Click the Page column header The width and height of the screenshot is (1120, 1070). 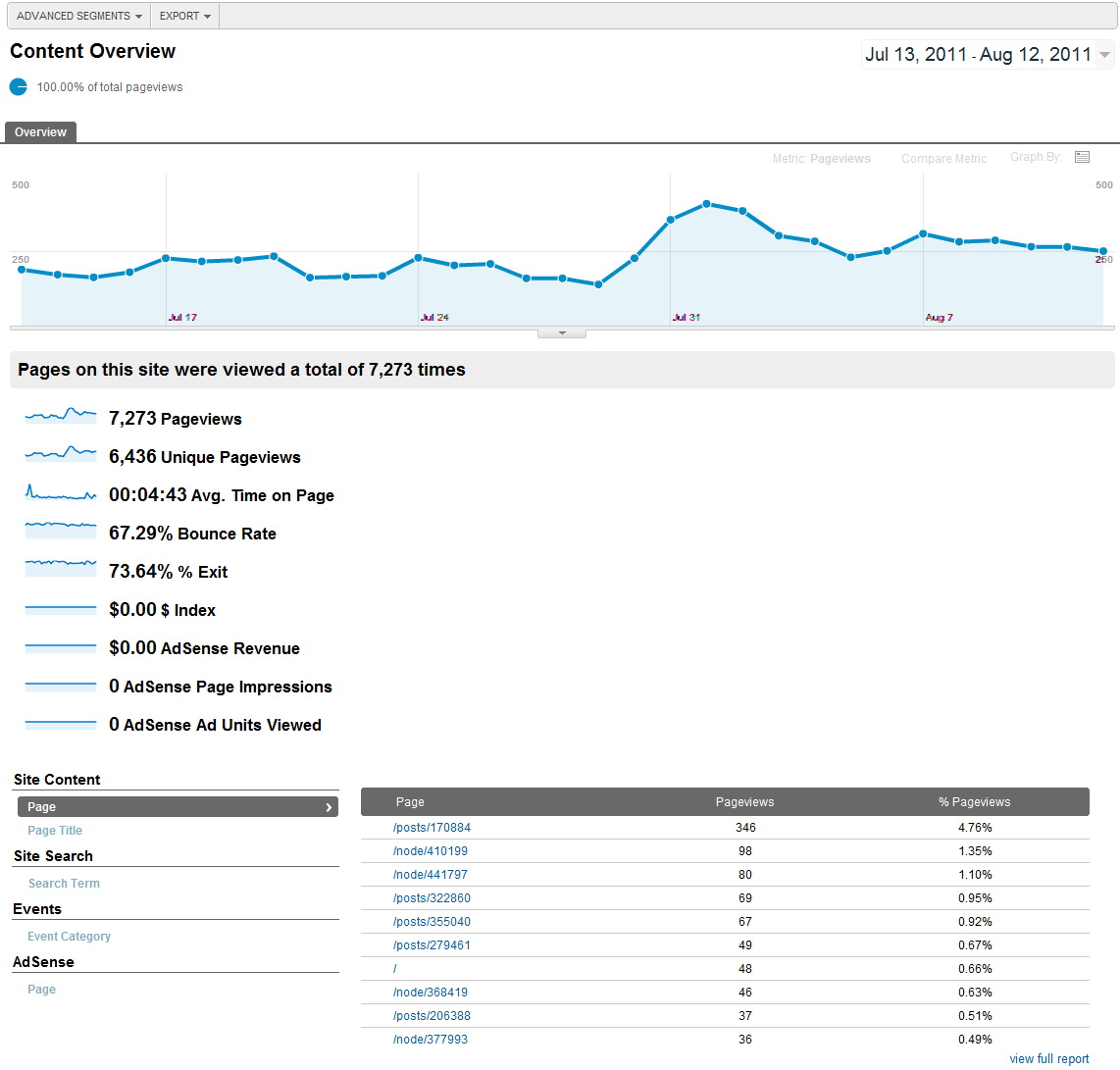pos(410,801)
